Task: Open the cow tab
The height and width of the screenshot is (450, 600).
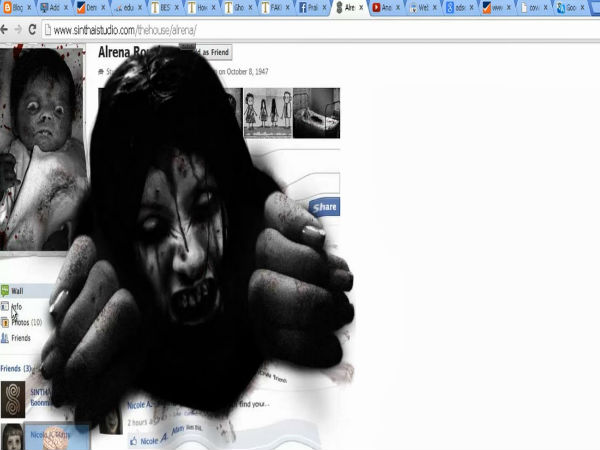Action: click(x=534, y=7)
